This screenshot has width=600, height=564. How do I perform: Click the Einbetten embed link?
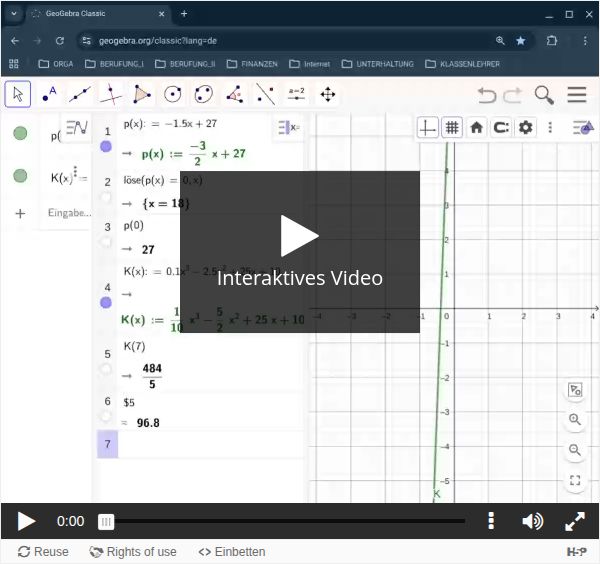(231, 552)
